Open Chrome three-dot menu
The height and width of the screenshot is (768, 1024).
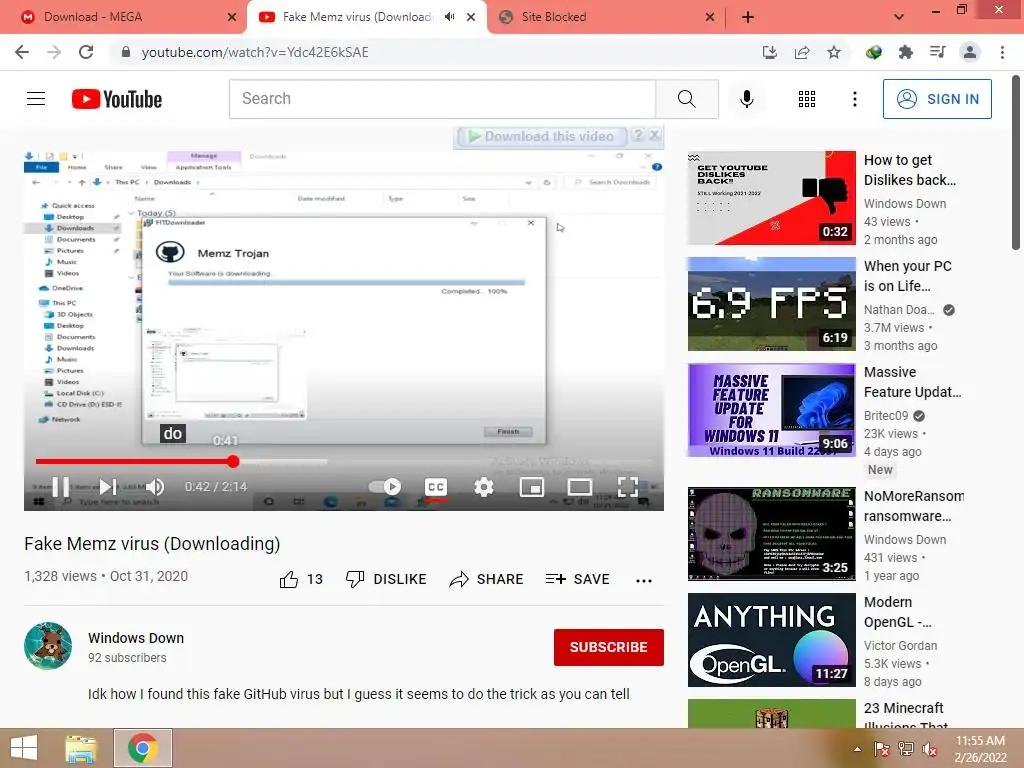tap(1002, 52)
